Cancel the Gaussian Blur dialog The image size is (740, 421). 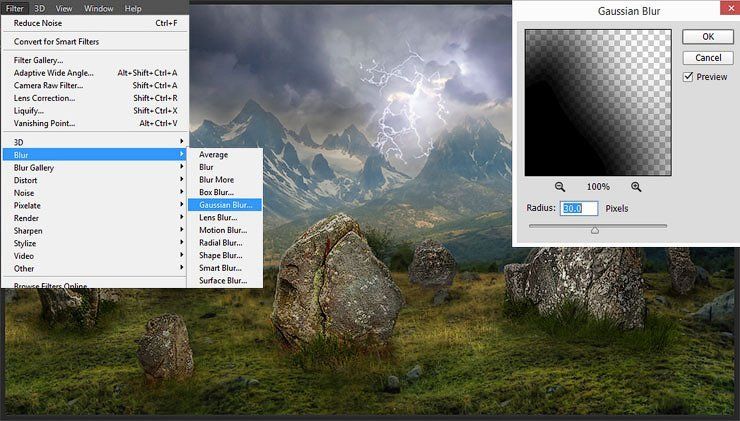(x=708, y=58)
